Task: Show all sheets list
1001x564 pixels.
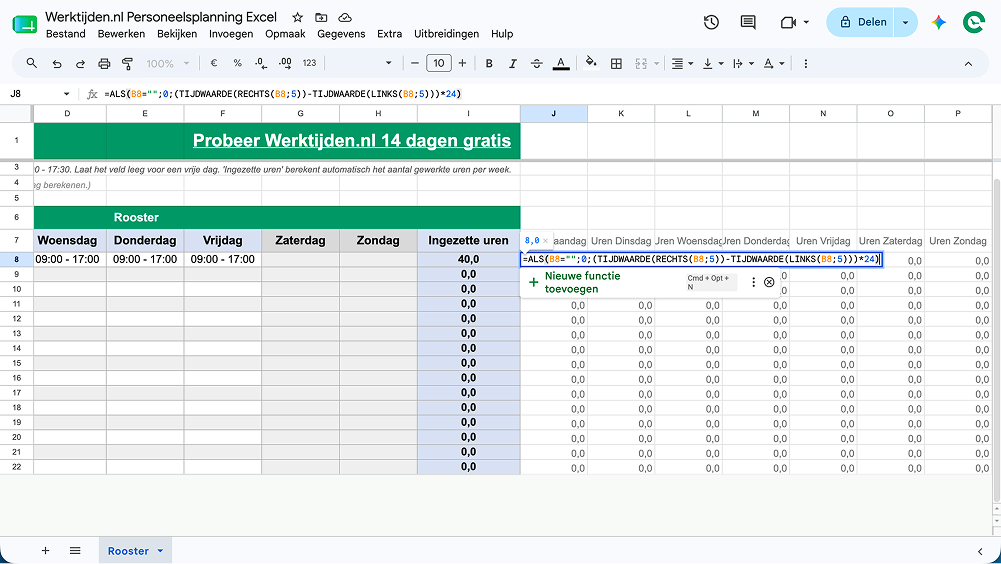Action: [75, 551]
